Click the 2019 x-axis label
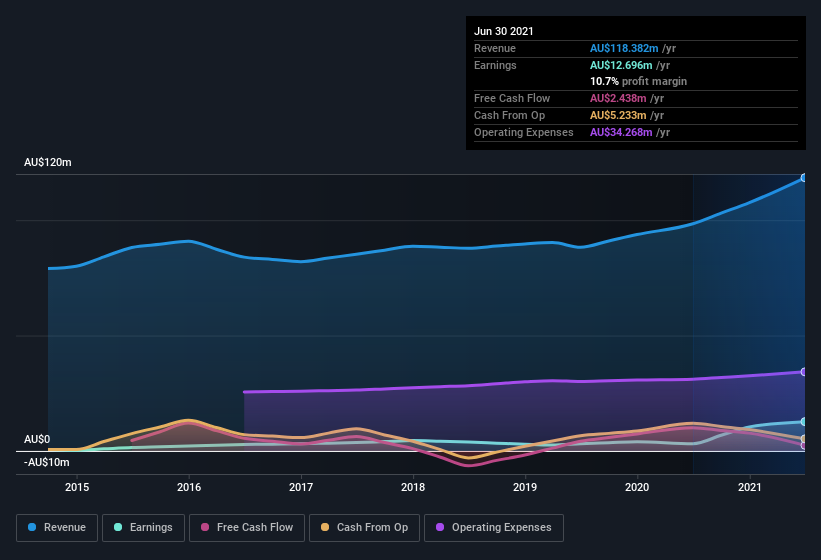This screenshot has height=560, width=821. click(x=525, y=487)
